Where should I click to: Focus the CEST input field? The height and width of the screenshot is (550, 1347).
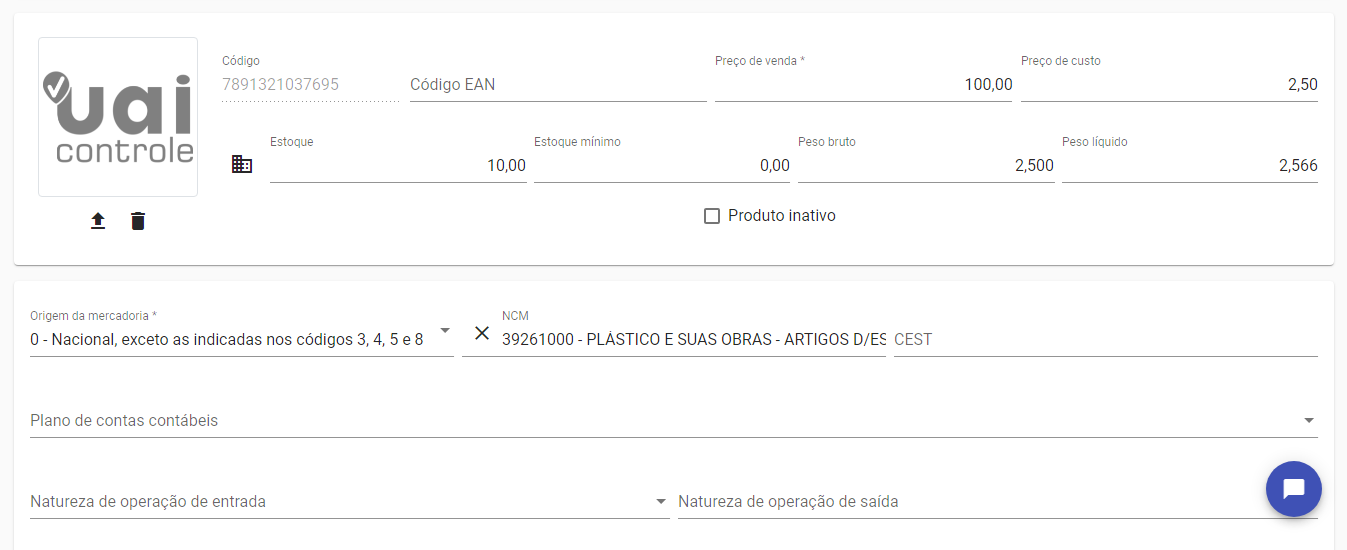pyautogui.click(x=1105, y=340)
